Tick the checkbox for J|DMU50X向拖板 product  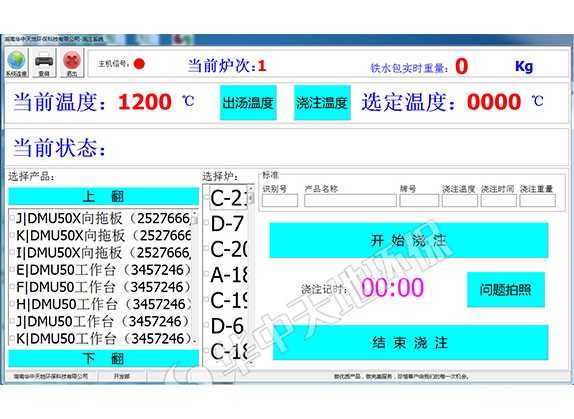tap(12, 218)
